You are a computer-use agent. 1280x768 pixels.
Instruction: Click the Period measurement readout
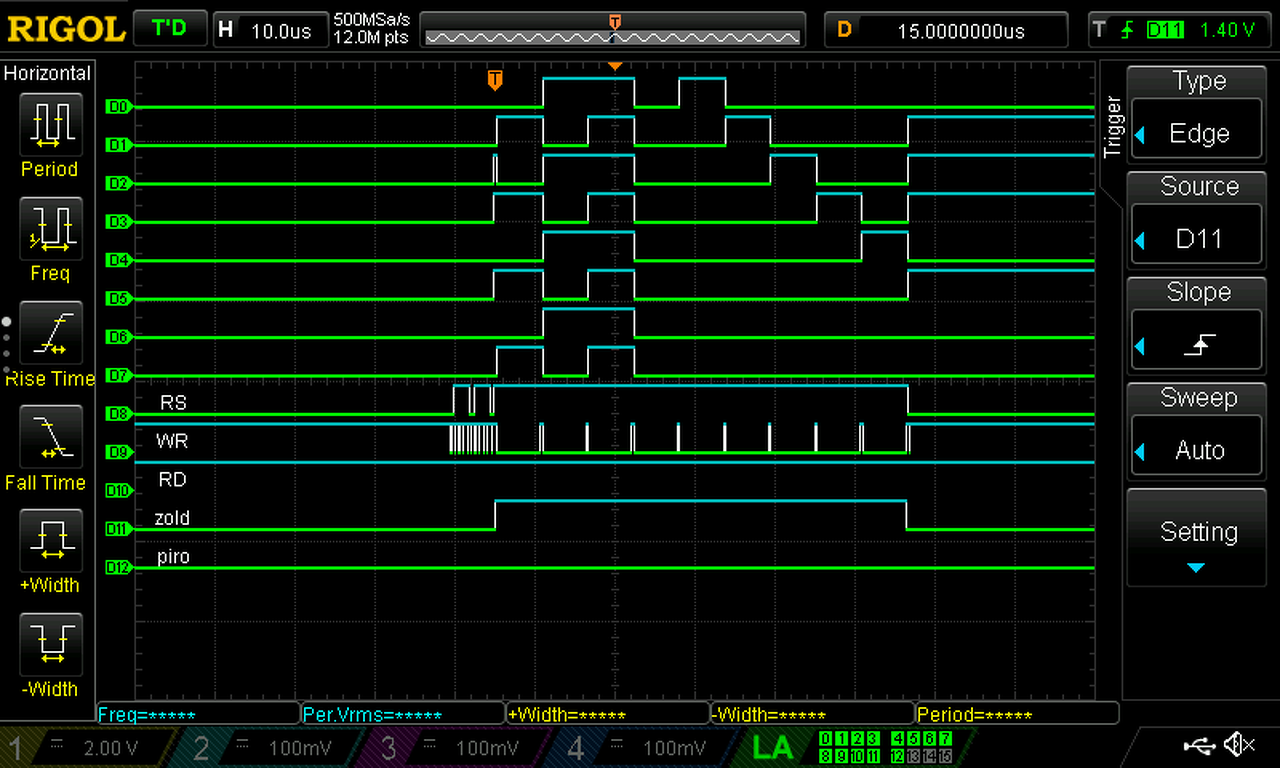1016,715
